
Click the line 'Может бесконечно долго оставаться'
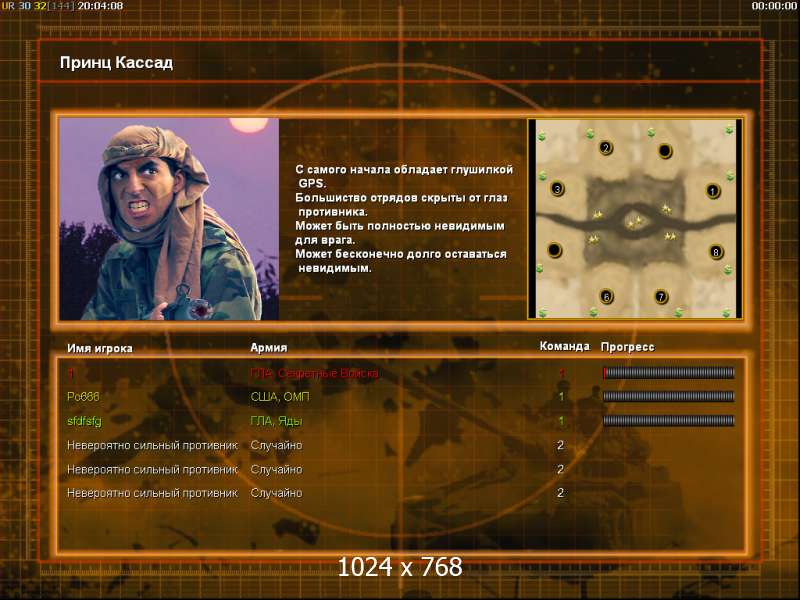[x=401, y=254]
